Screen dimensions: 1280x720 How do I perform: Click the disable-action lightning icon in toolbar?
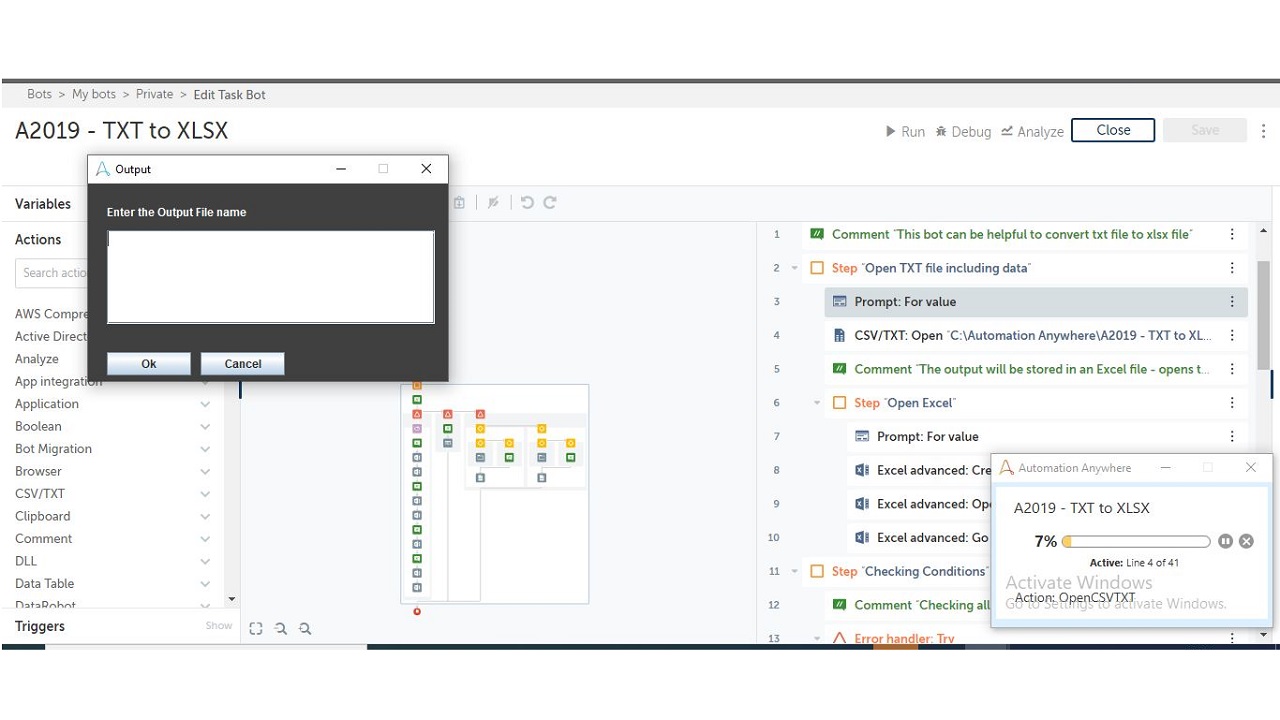pyautogui.click(x=493, y=202)
